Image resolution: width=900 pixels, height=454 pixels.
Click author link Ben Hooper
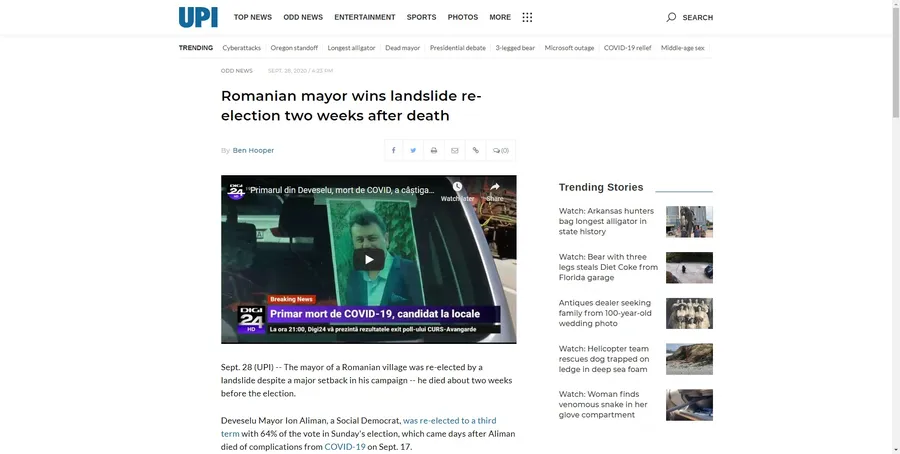[x=253, y=150]
